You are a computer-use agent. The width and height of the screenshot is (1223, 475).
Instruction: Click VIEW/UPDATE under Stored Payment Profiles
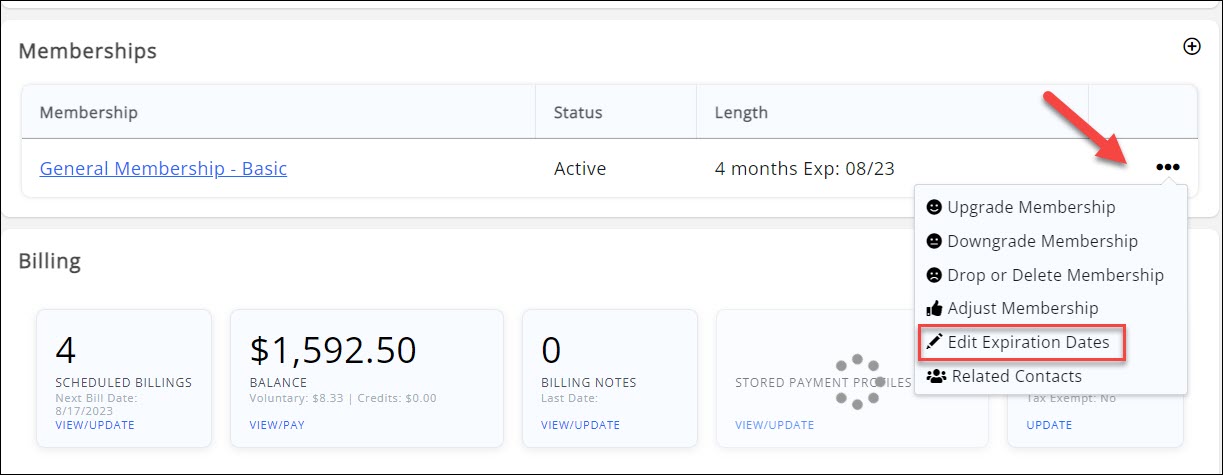[774, 425]
